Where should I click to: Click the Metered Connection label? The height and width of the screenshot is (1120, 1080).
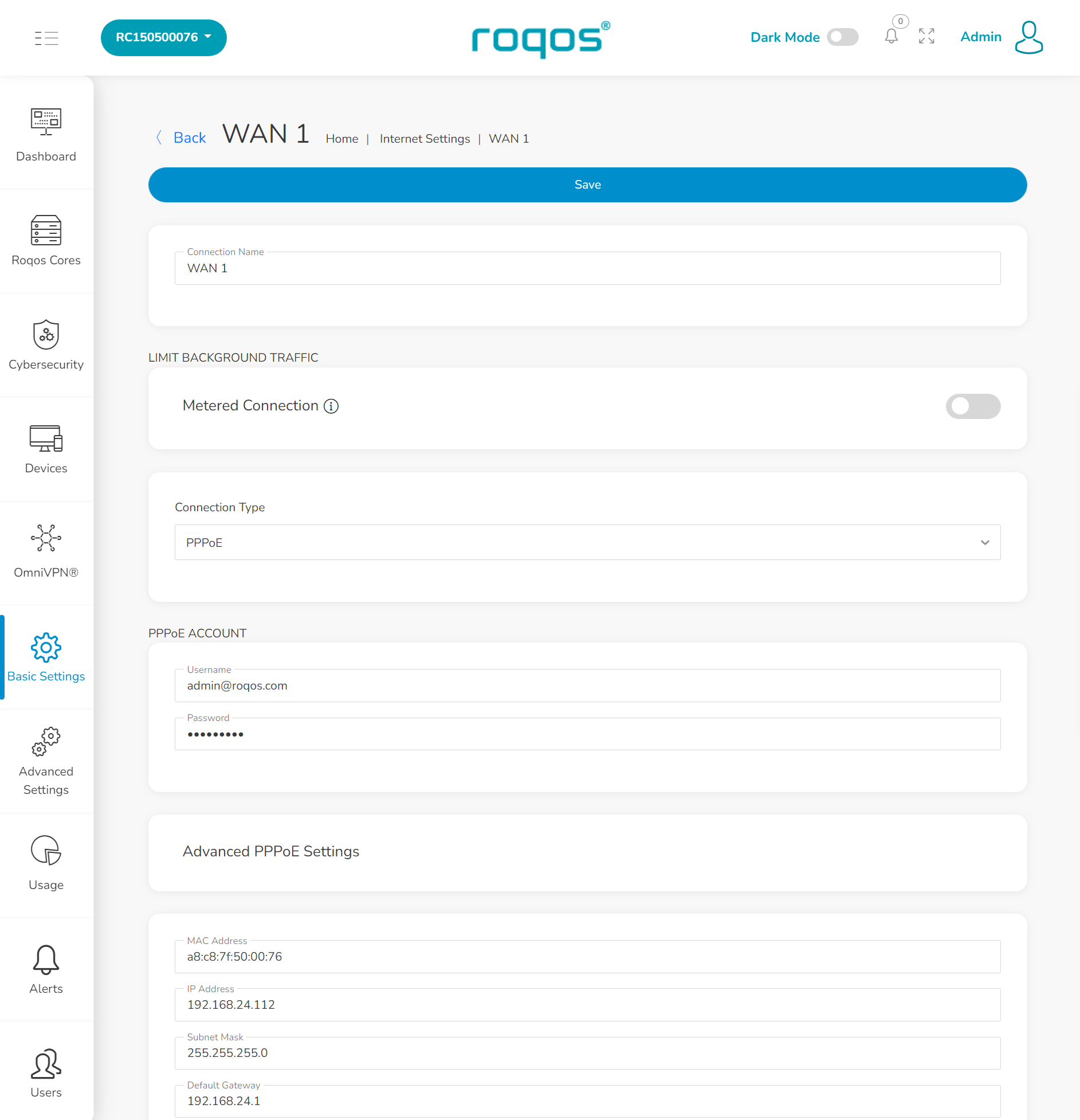click(x=250, y=405)
